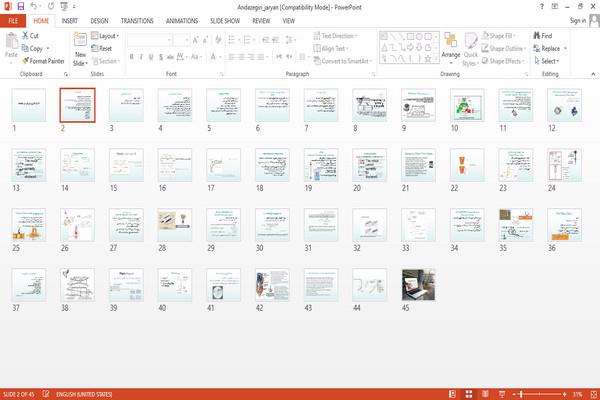This screenshot has width=600, height=400.
Task: Click the Save icon in quick access toolbar
Action: (21, 6)
